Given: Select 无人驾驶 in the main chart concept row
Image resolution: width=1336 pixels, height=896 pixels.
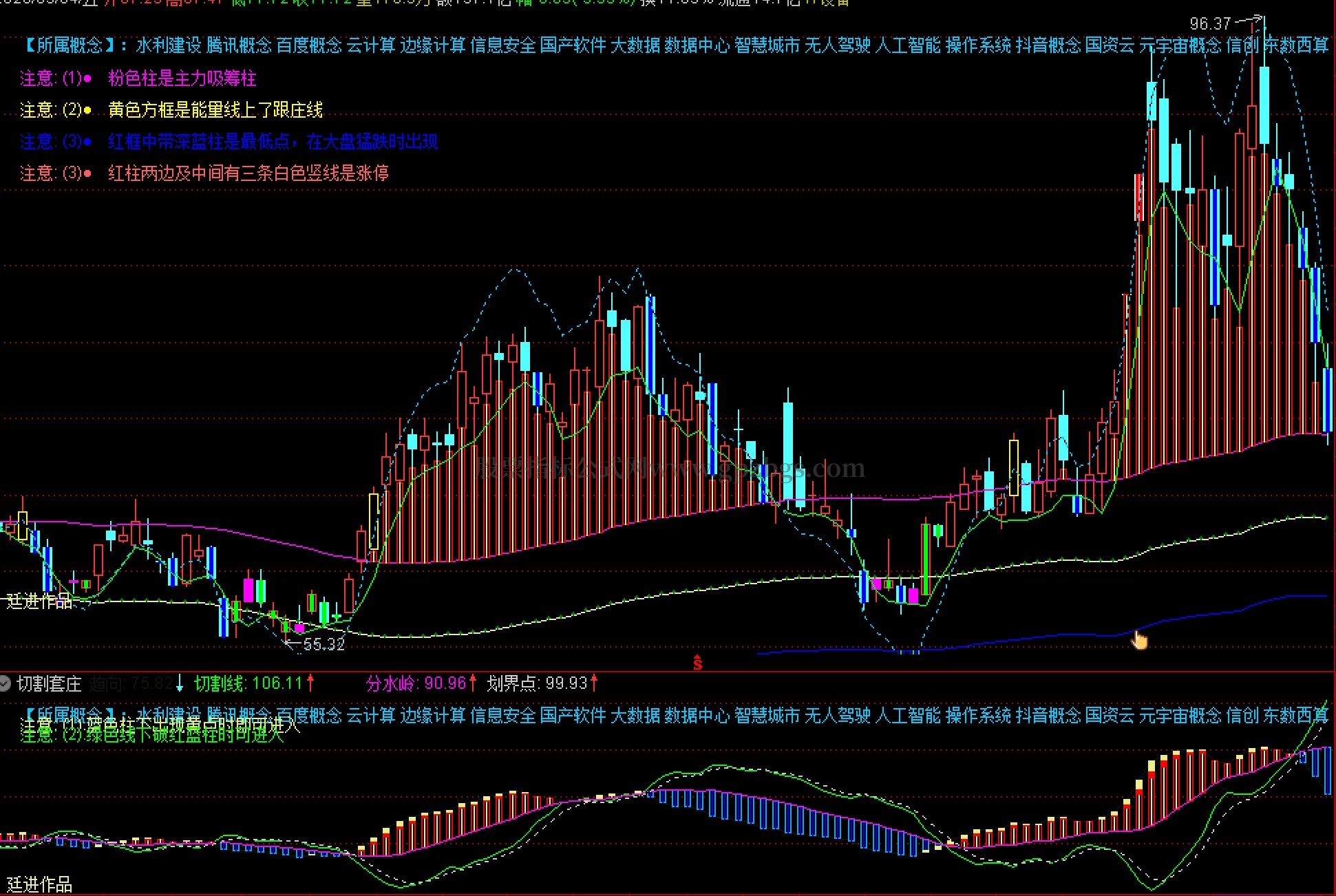Looking at the screenshot, I should point(838,45).
